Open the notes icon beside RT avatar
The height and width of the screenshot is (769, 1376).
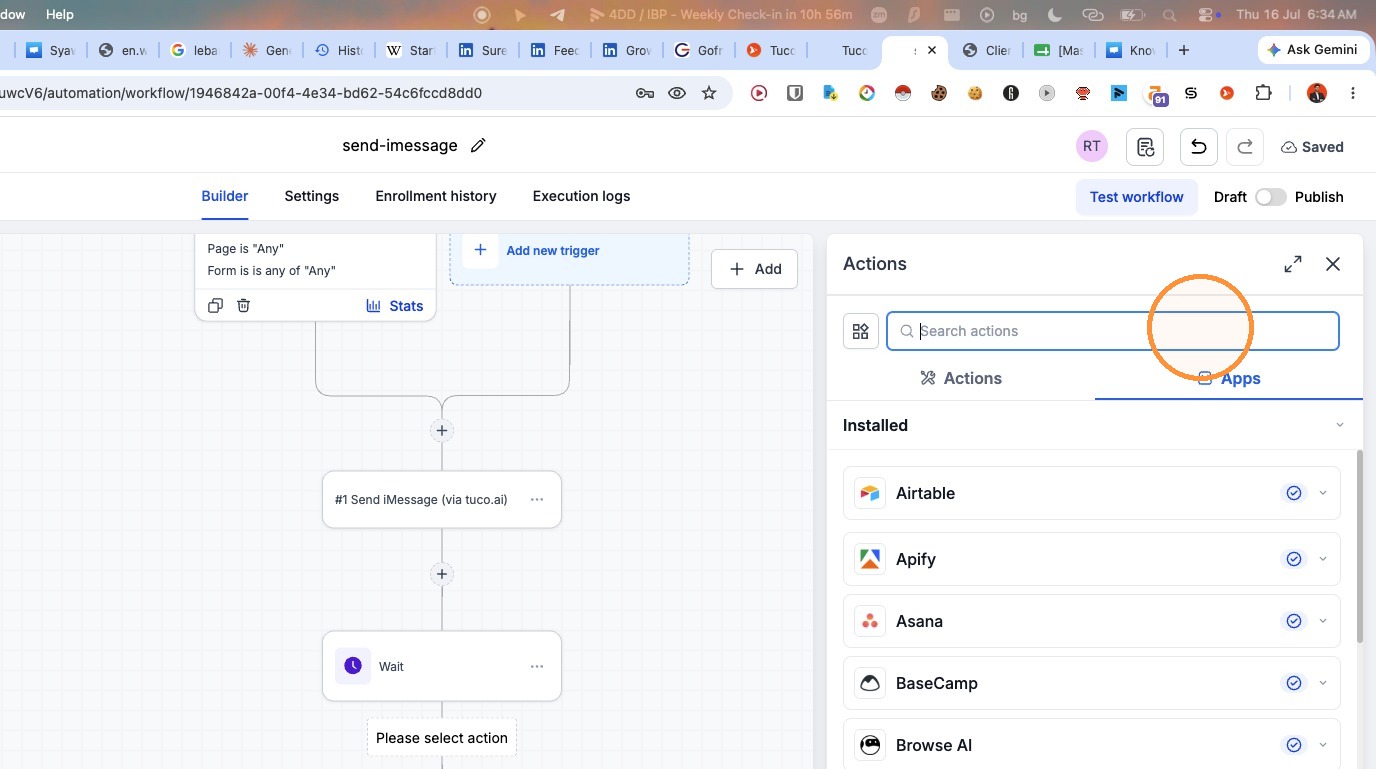coord(1145,147)
